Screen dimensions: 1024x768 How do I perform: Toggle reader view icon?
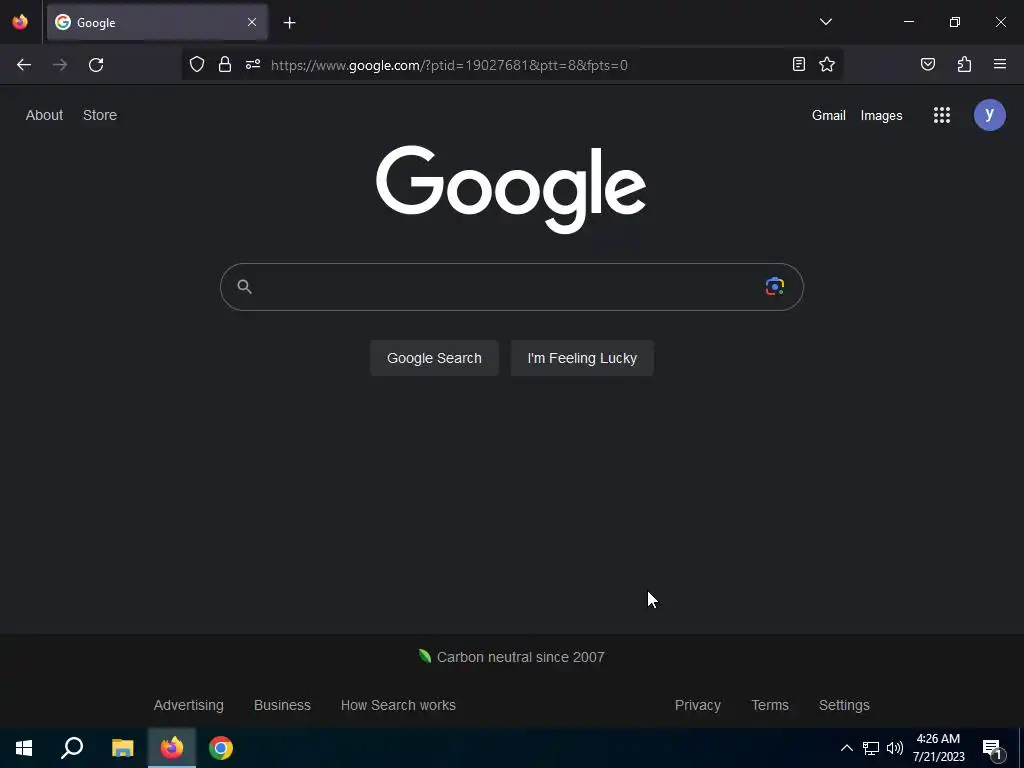799,64
